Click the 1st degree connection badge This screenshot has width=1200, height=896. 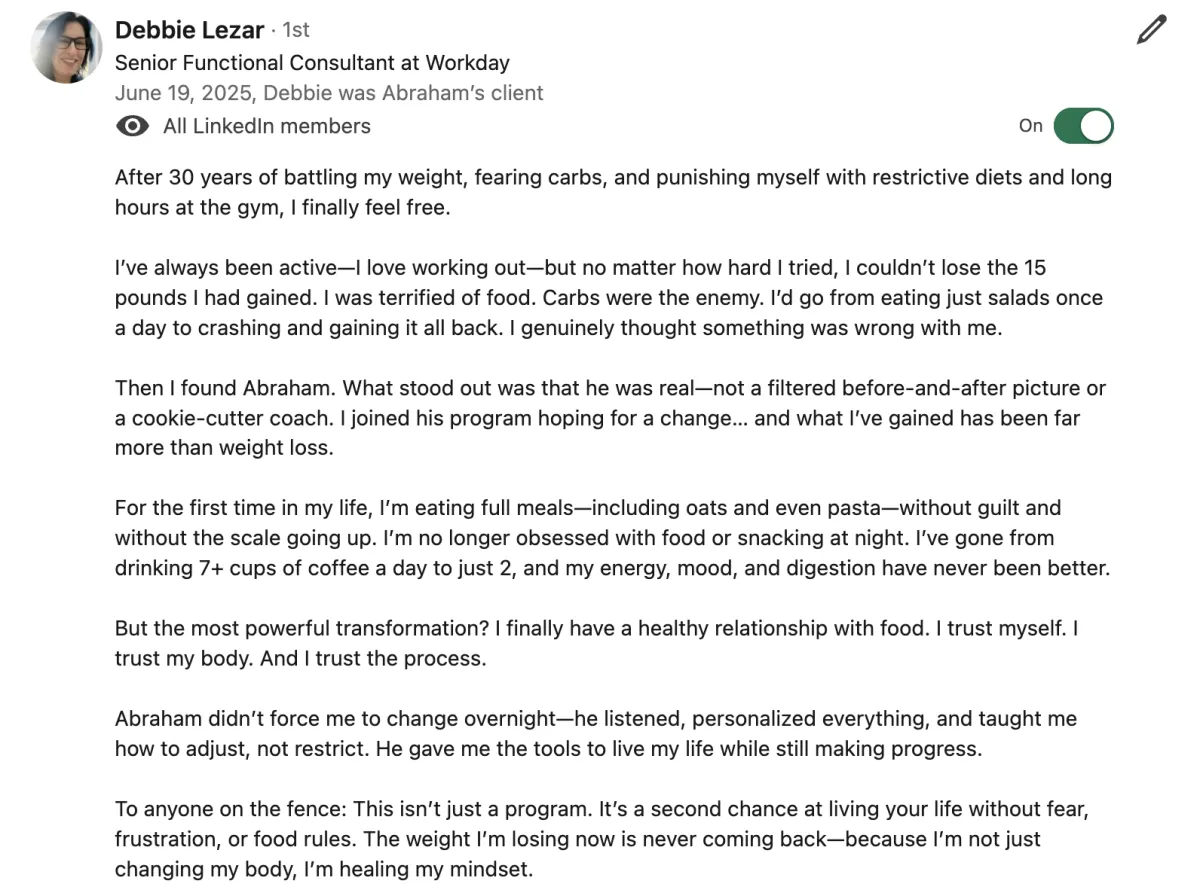[296, 30]
